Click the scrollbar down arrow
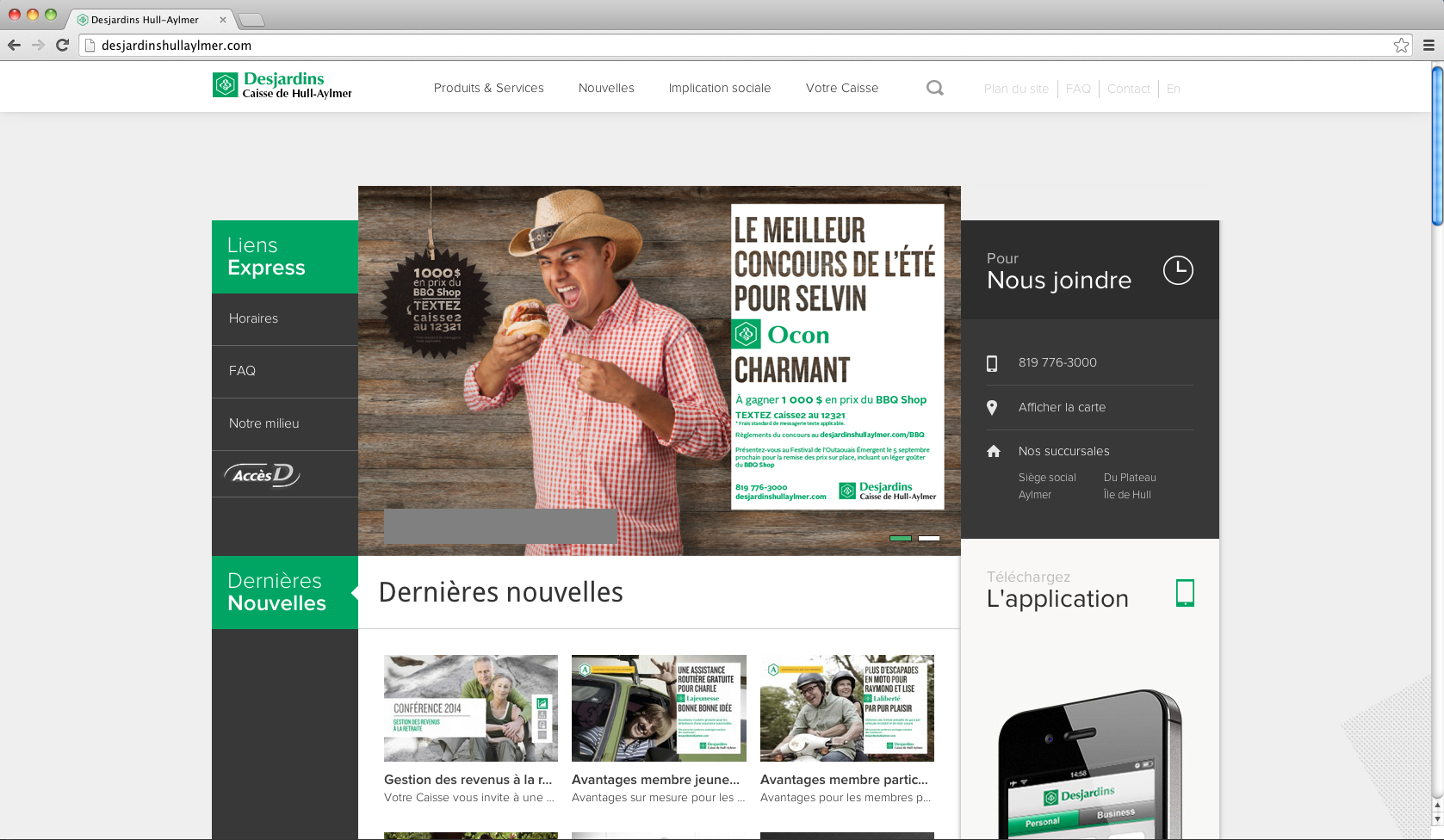The width and height of the screenshot is (1444, 840). click(1437, 820)
